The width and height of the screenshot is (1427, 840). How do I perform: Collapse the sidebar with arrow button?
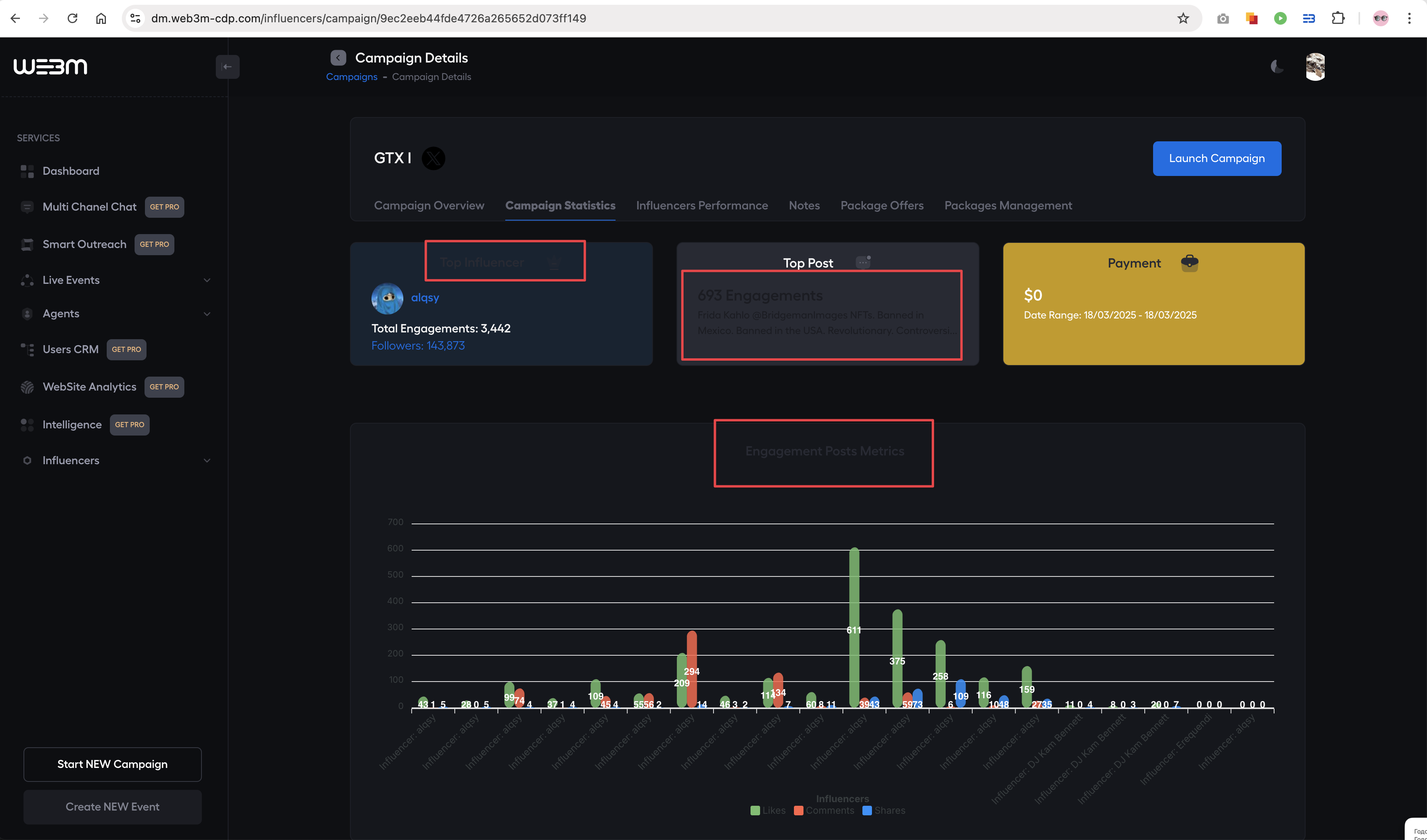pos(227,67)
